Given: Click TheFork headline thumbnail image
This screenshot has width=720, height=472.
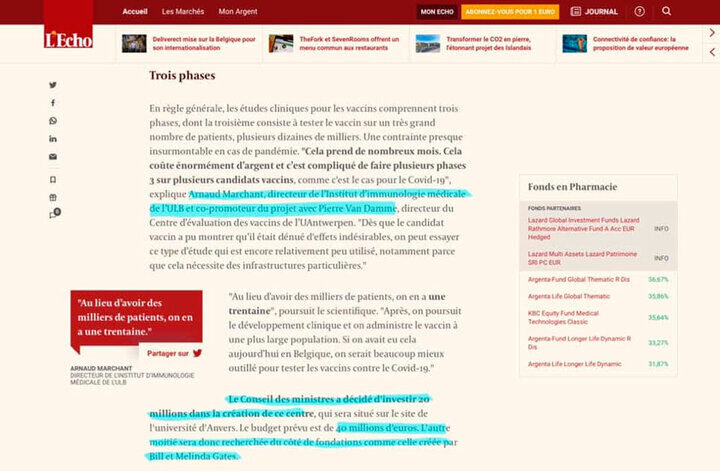Looking at the screenshot, I should pyautogui.click(x=281, y=44).
